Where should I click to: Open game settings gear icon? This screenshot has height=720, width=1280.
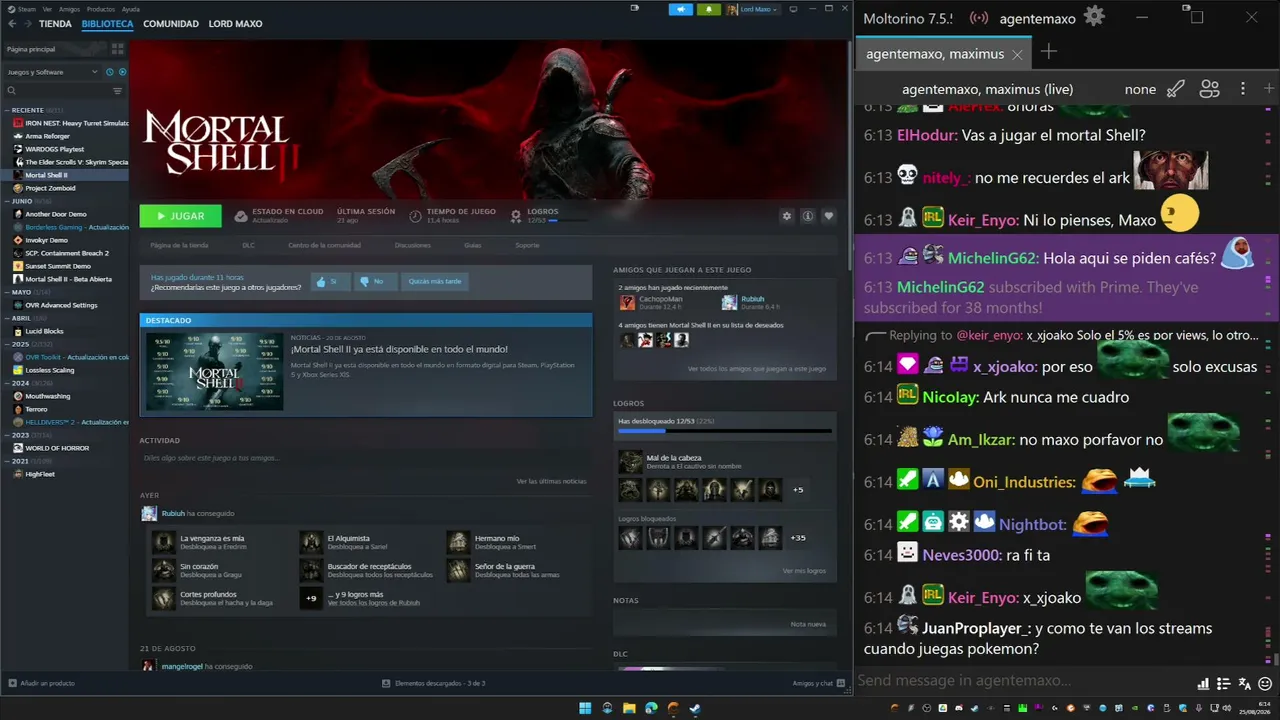[787, 216]
